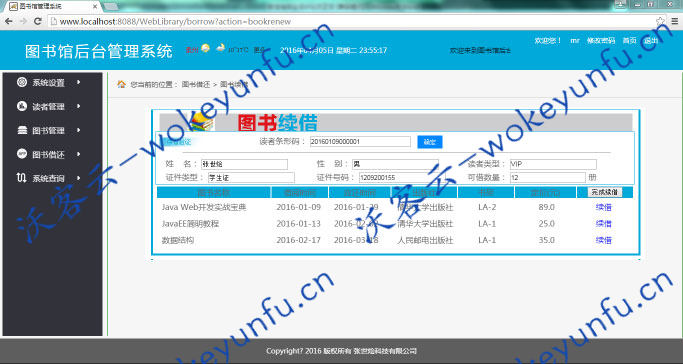The height and width of the screenshot is (364, 683).
Task: Click the books logo beside 图书续借
Action: tap(202, 121)
